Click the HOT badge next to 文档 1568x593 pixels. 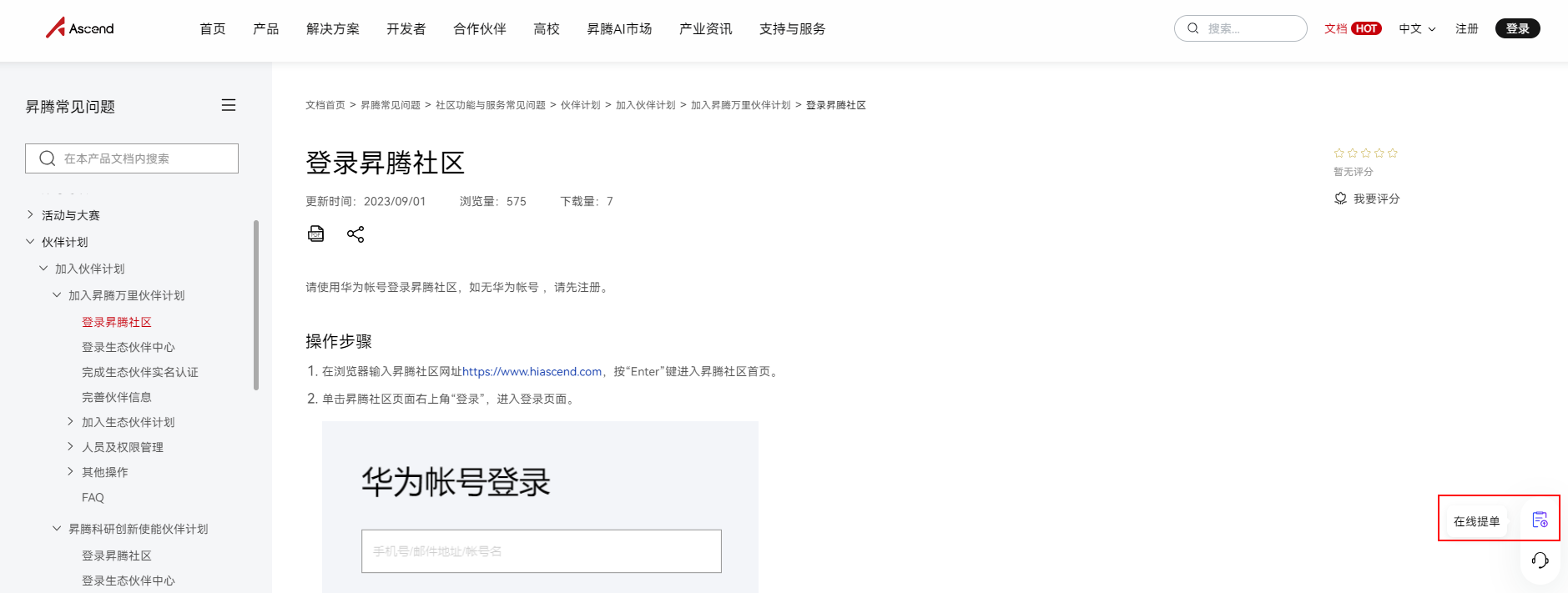coord(1366,28)
